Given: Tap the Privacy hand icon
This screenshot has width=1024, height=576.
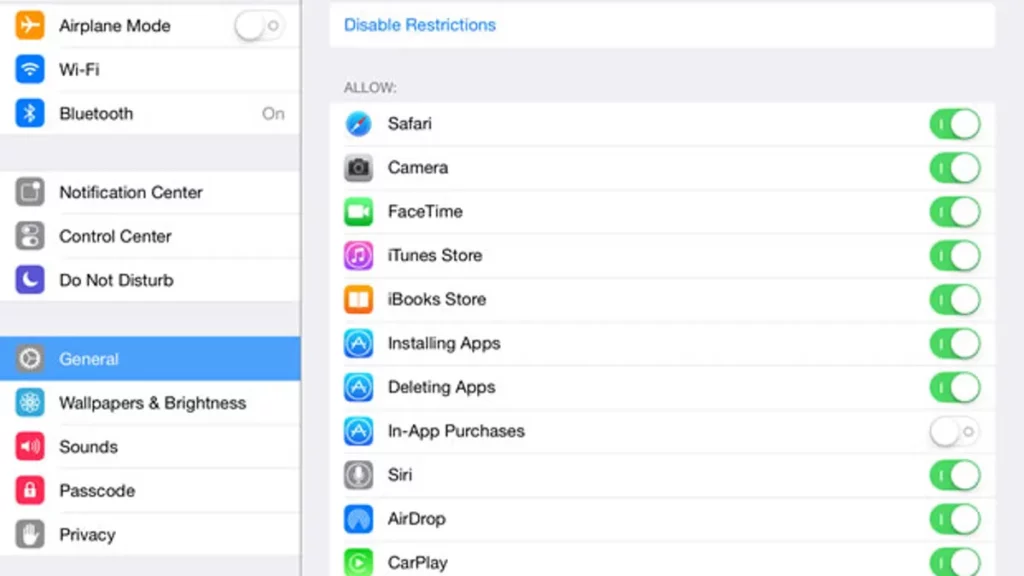Looking at the screenshot, I should point(30,534).
